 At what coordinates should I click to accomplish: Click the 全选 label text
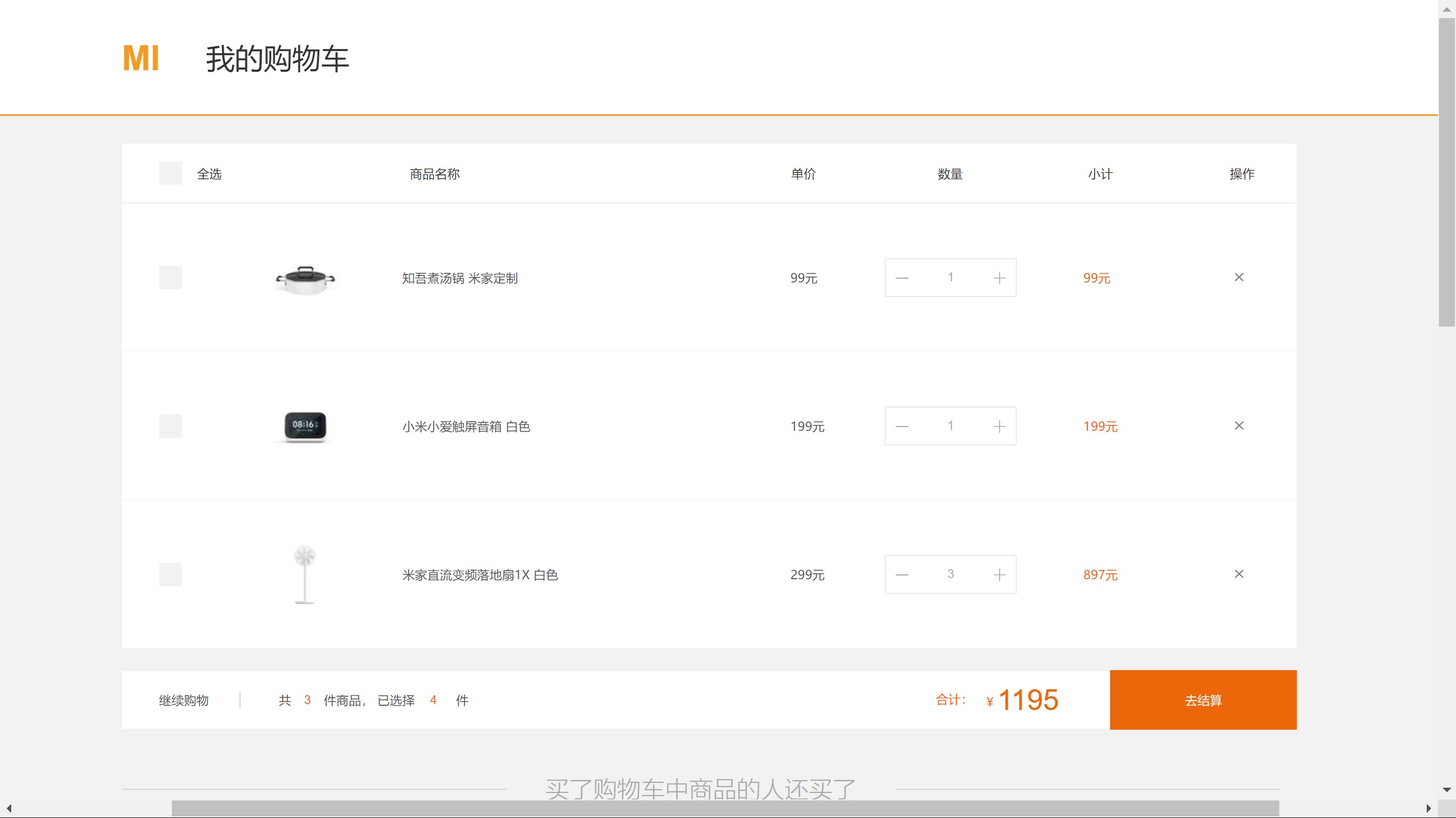tap(209, 174)
